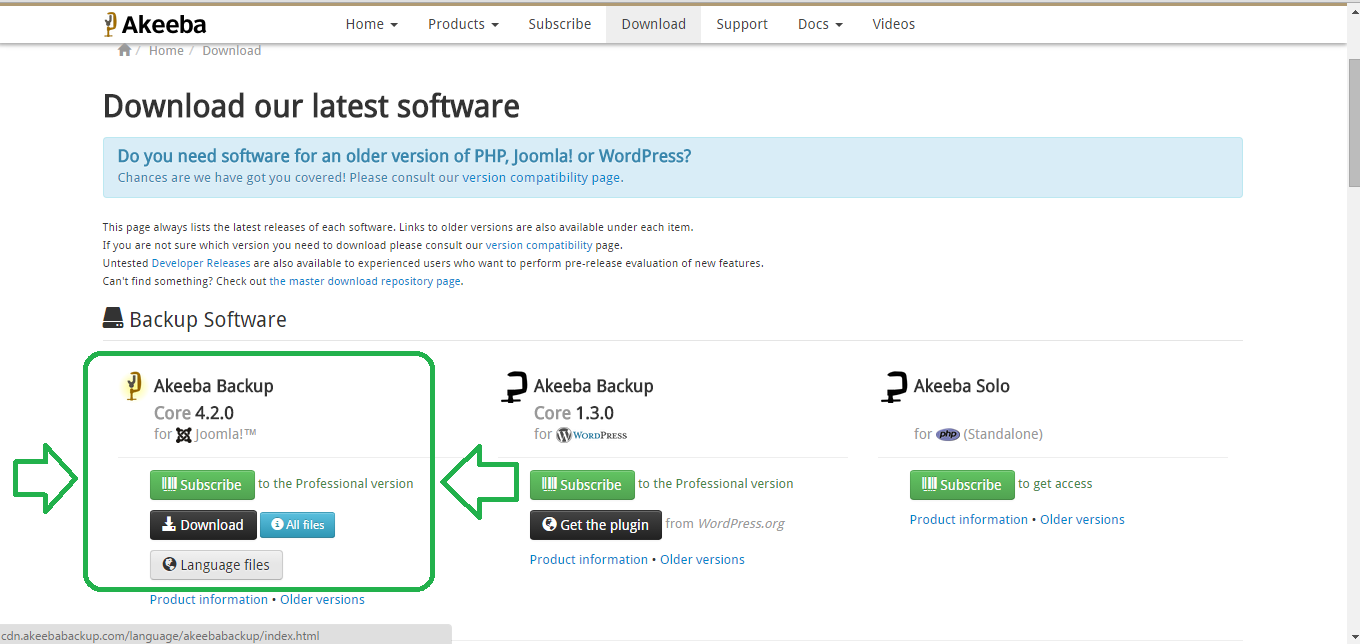This screenshot has width=1360, height=644.
Task: Select the Download nav item
Action: (x=653, y=24)
